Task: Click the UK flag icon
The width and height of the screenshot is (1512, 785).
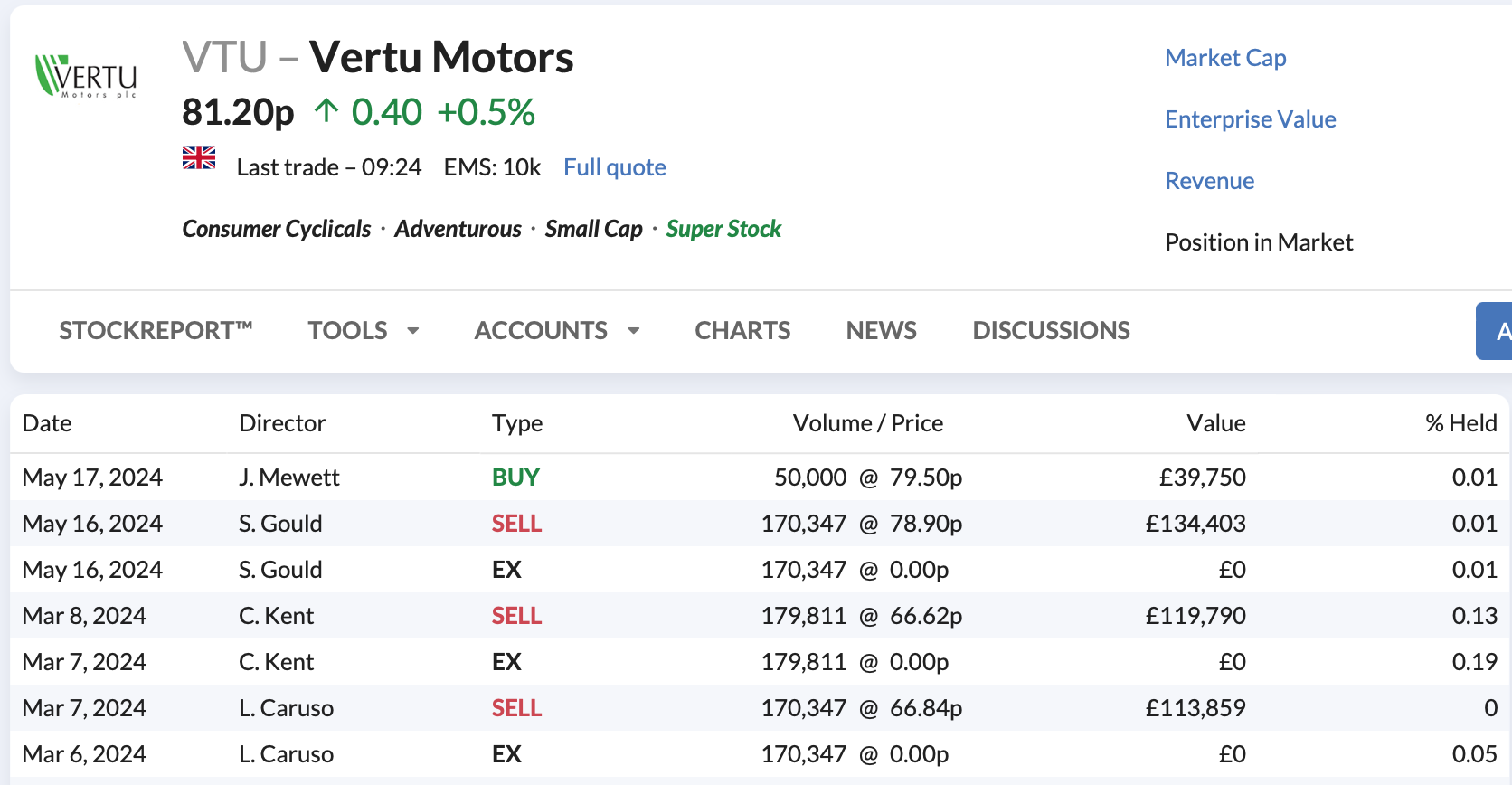Action: click(199, 158)
